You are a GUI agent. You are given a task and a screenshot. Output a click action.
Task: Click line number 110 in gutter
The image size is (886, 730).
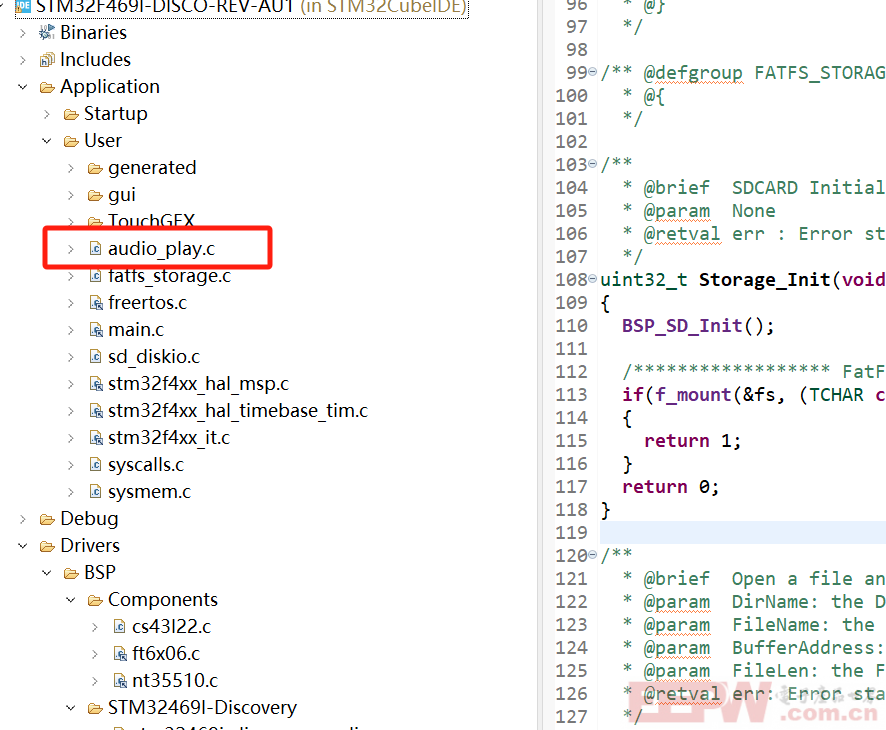[571, 326]
